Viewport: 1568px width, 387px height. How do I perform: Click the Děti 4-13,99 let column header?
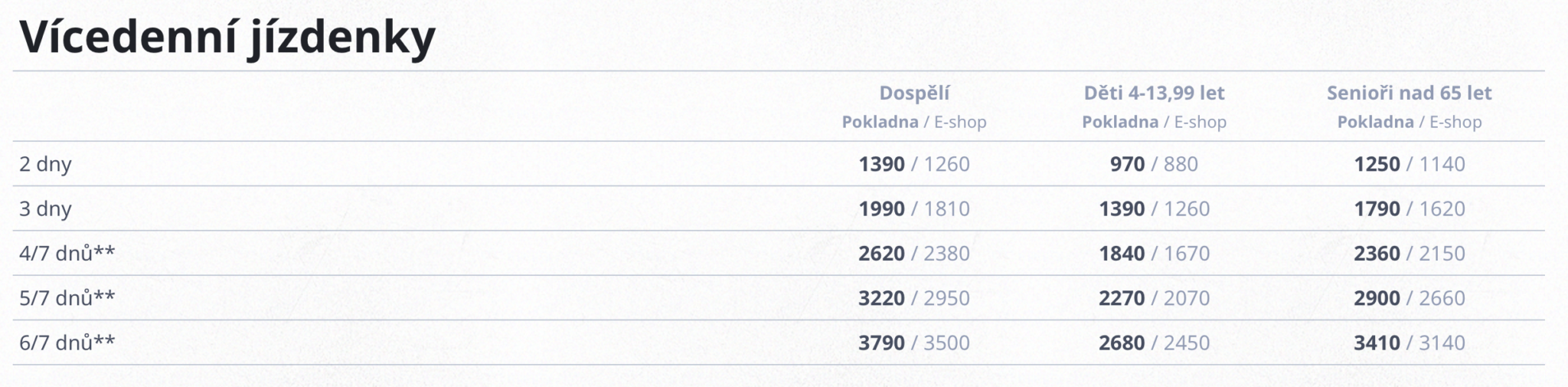1154,93
